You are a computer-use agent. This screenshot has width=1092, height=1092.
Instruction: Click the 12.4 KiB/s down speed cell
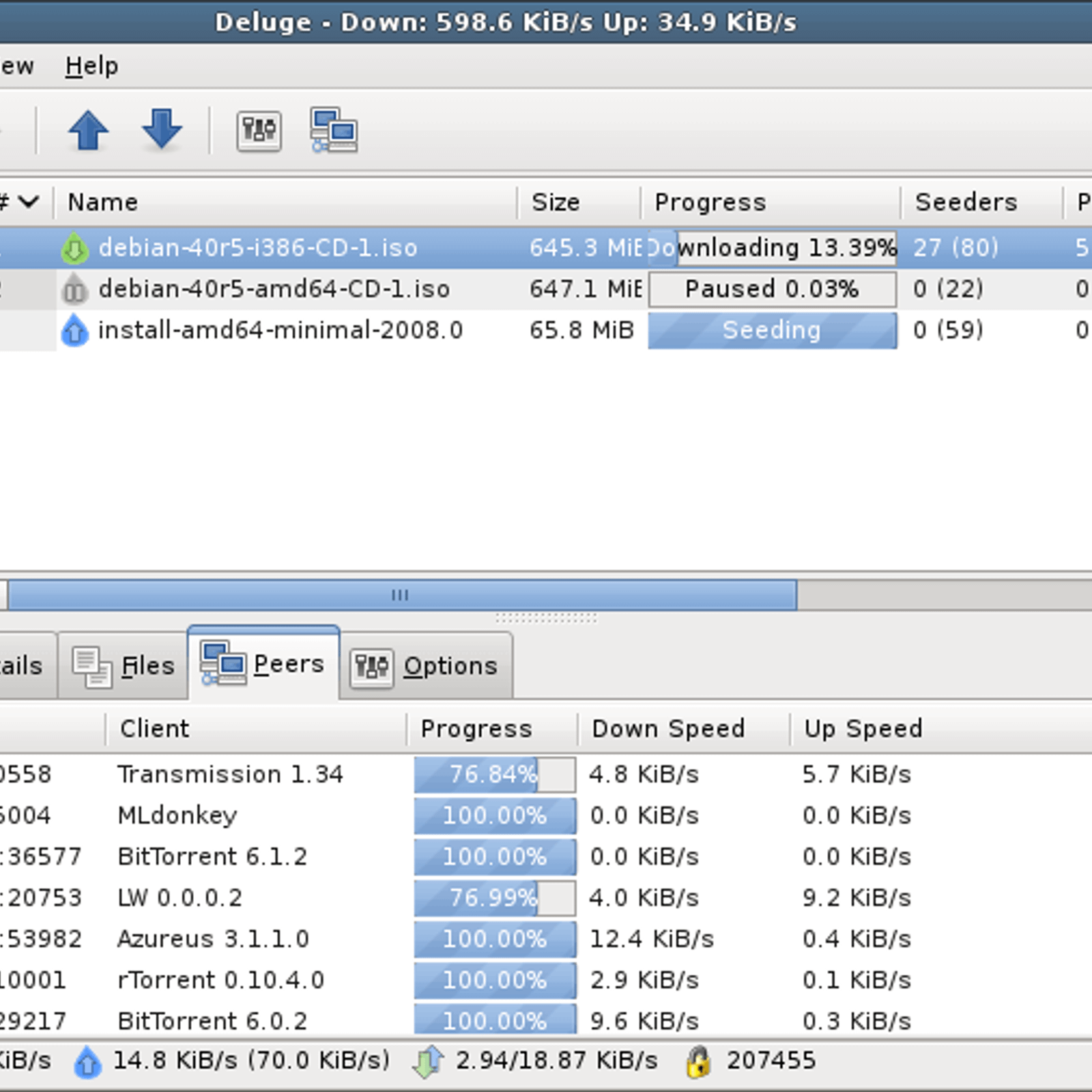(652, 939)
